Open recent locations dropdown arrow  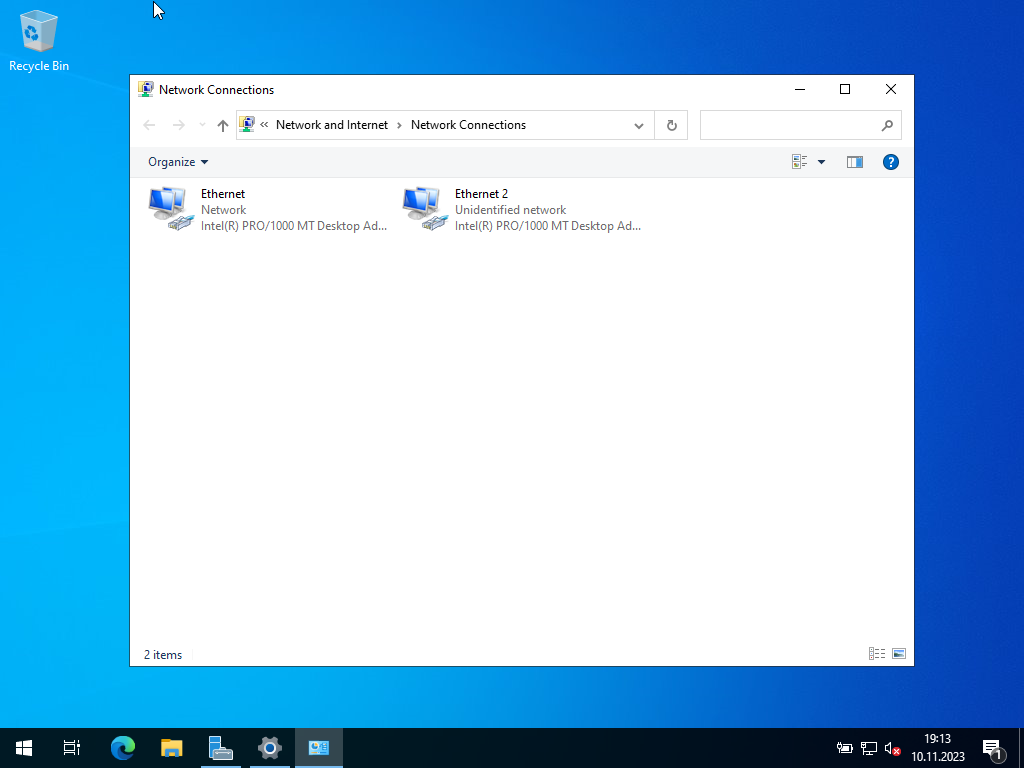[x=202, y=125]
